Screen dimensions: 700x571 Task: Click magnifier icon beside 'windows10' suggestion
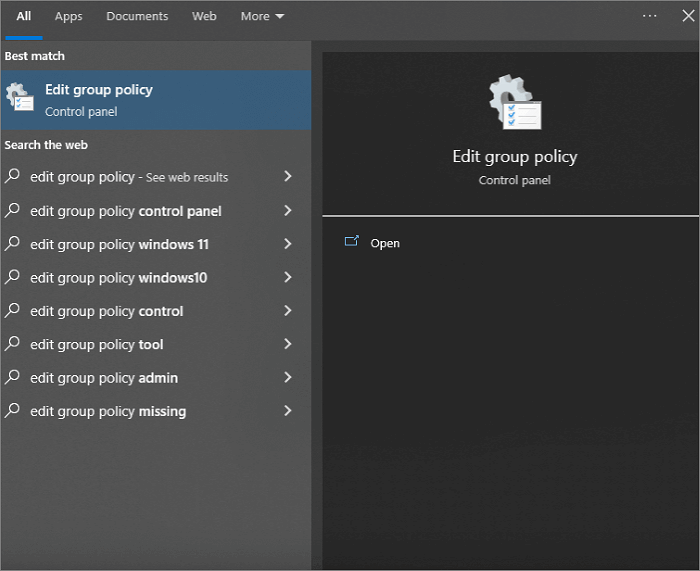[12, 277]
